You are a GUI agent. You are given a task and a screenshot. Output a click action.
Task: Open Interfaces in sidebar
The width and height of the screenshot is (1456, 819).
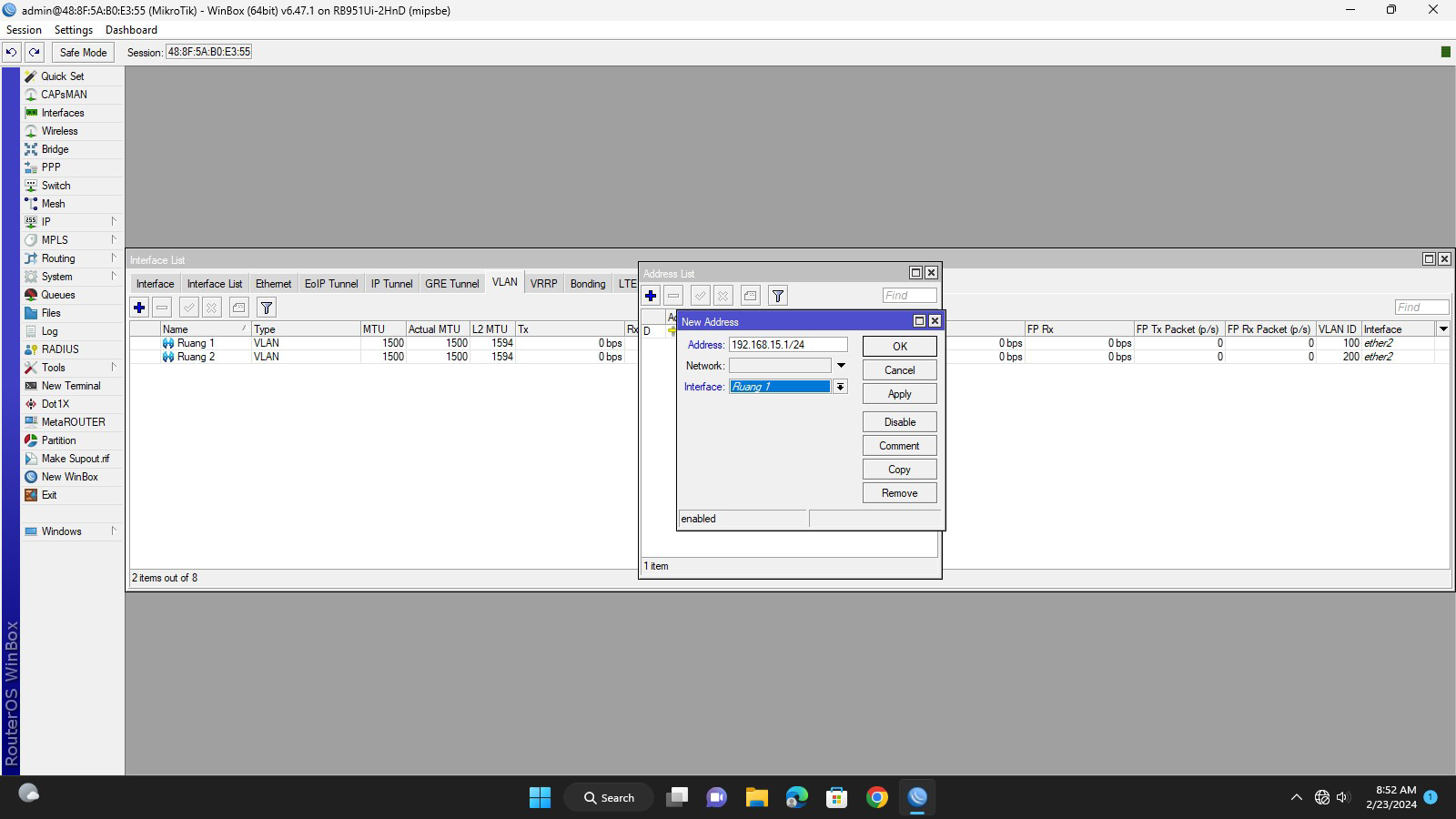(x=63, y=113)
